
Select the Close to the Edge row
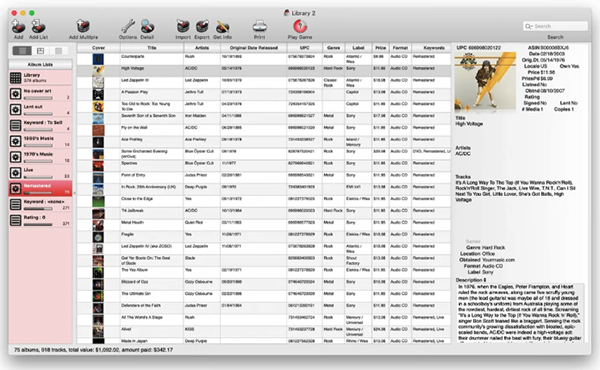[x=264, y=201]
